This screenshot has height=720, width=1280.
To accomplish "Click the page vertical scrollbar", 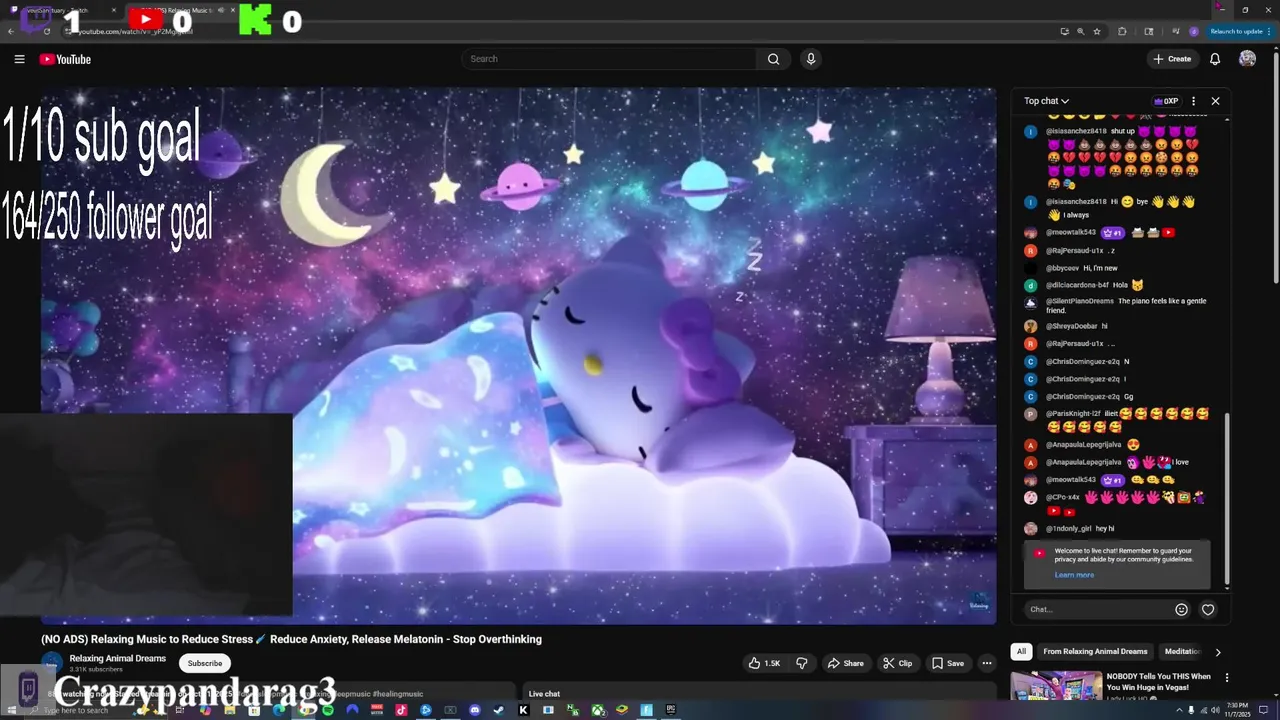I will pyautogui.click(x=1275, y=170).
